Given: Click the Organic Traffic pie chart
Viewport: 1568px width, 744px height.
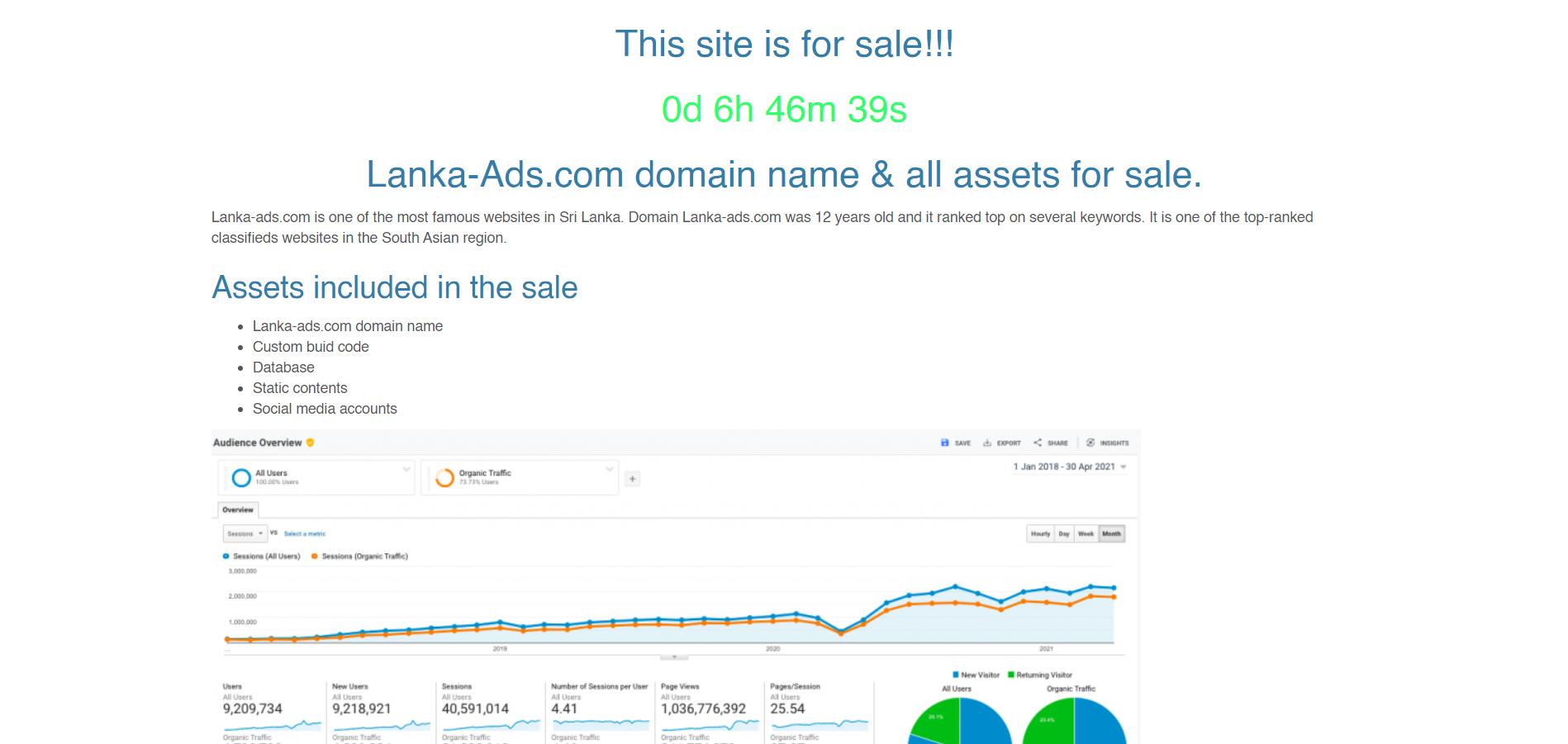Looking at the screenshot, I should click(1074, 721).
